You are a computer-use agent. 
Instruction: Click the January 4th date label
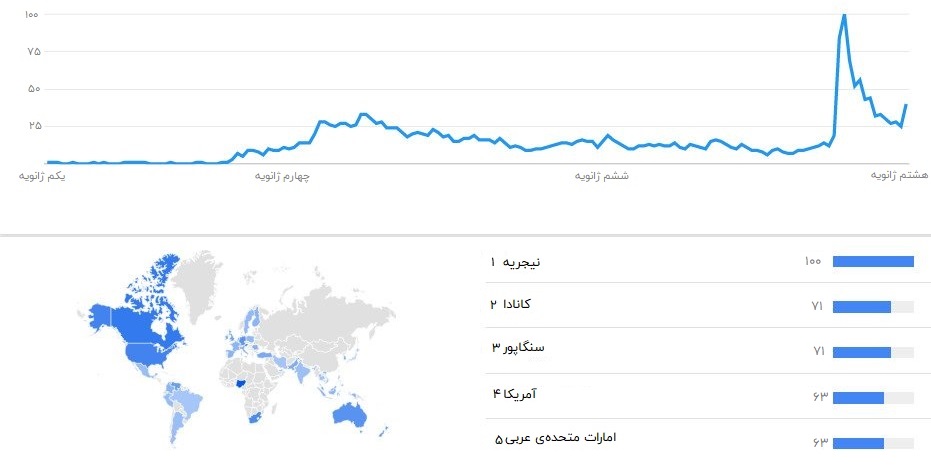pos(282,177)
